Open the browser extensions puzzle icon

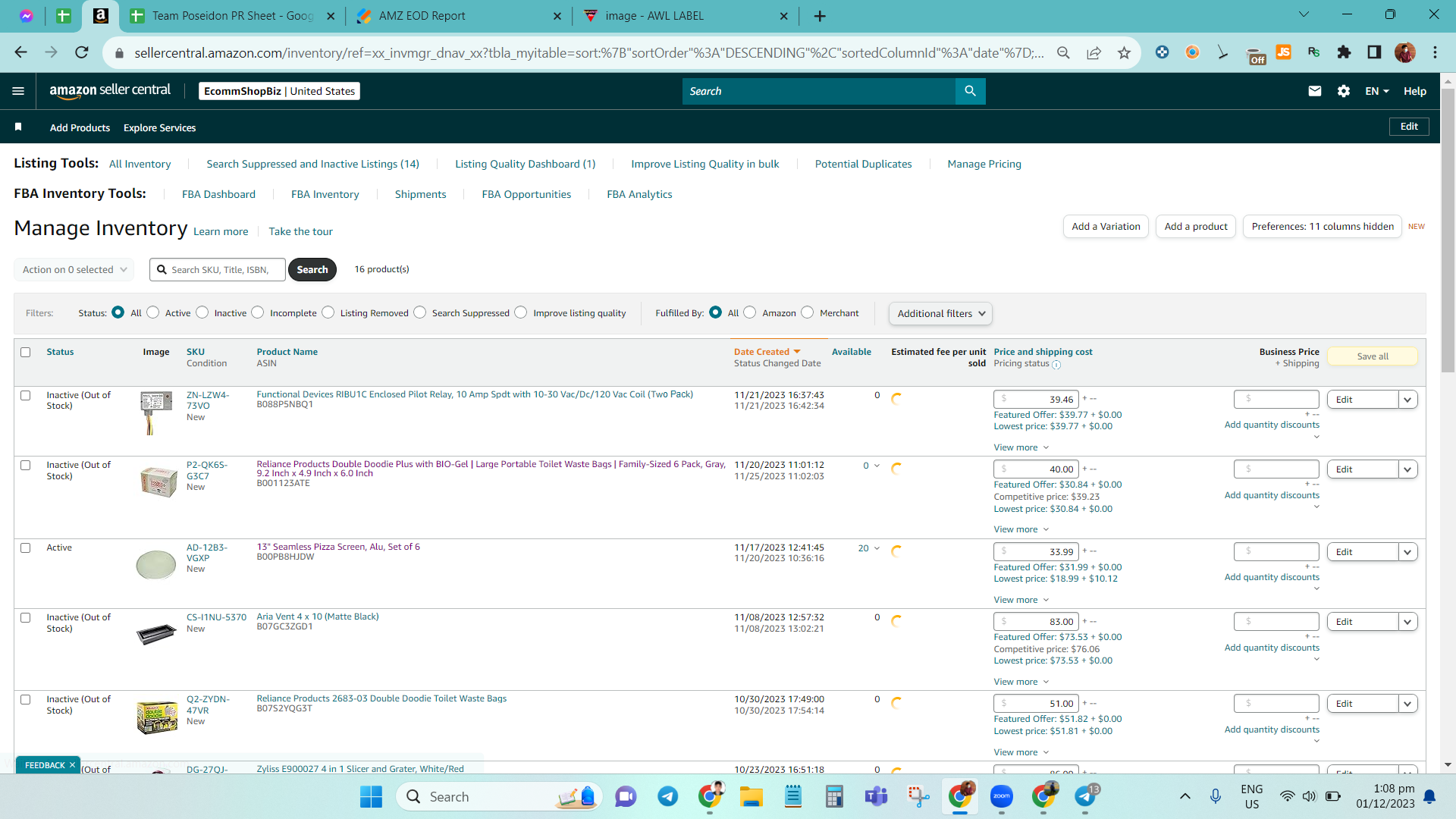pos(1344,52)
